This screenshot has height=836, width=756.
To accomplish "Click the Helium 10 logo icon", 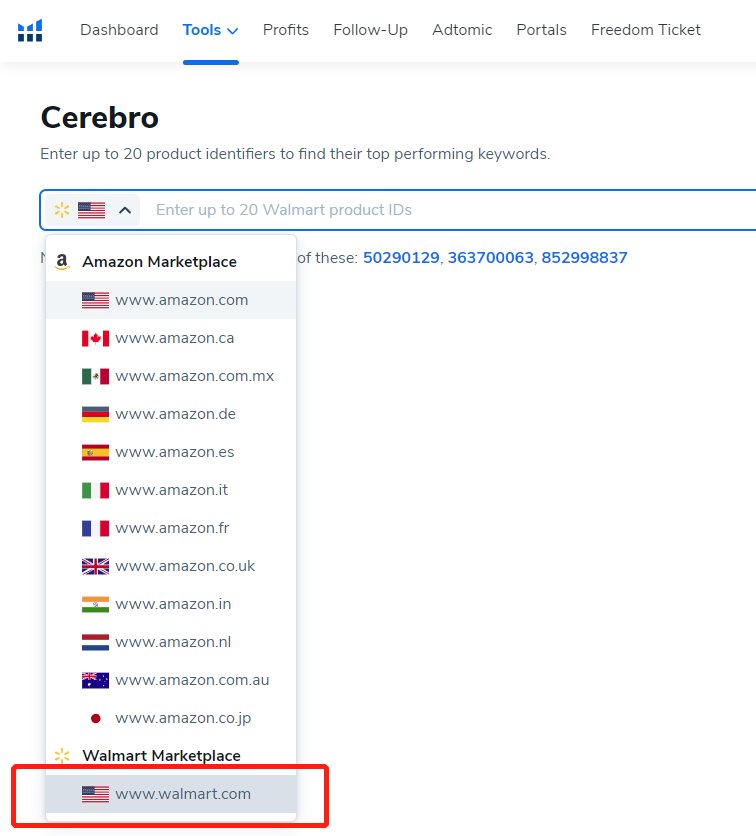I will point(30,30).
